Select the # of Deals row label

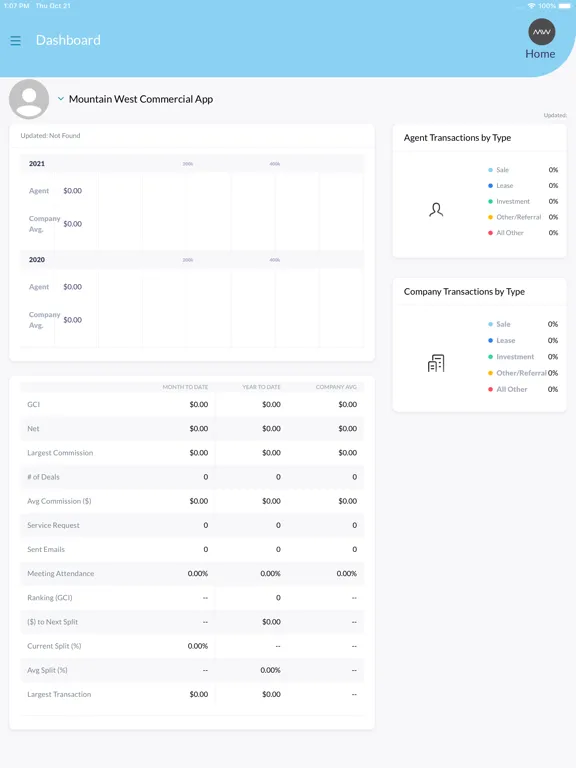click(x=43, y=477)
